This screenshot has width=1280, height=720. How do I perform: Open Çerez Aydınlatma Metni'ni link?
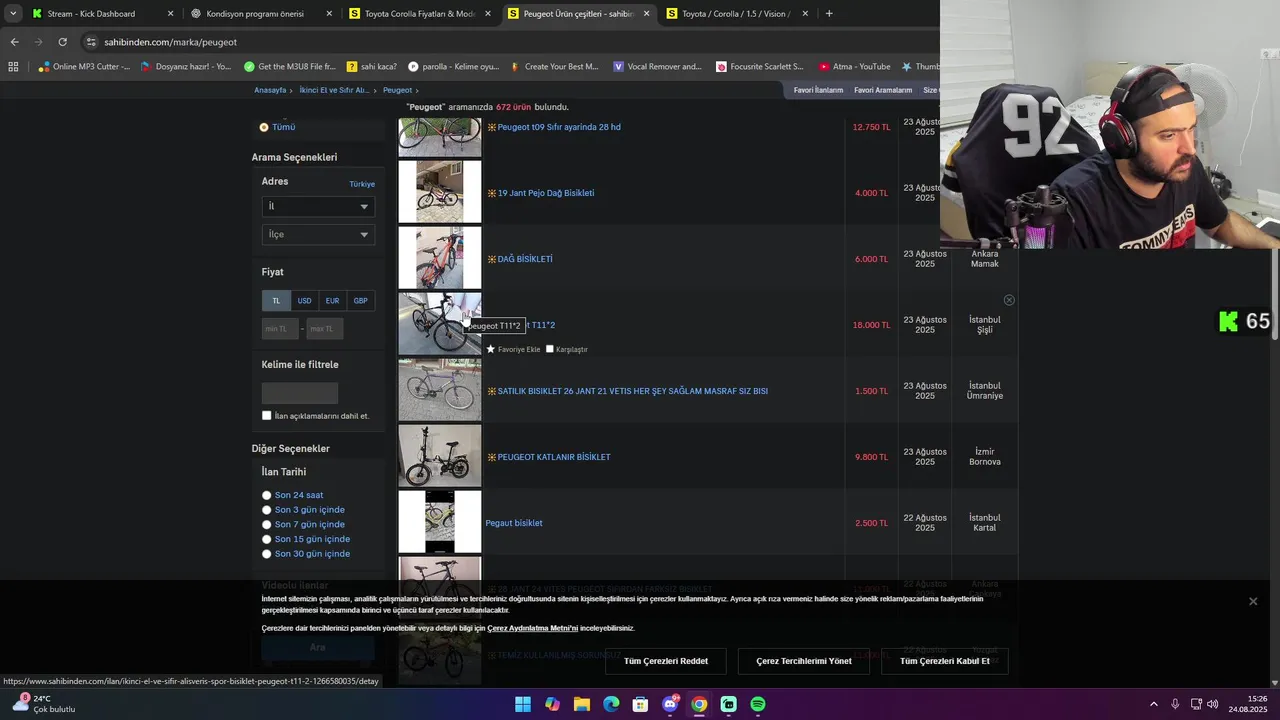pos(533,628)
